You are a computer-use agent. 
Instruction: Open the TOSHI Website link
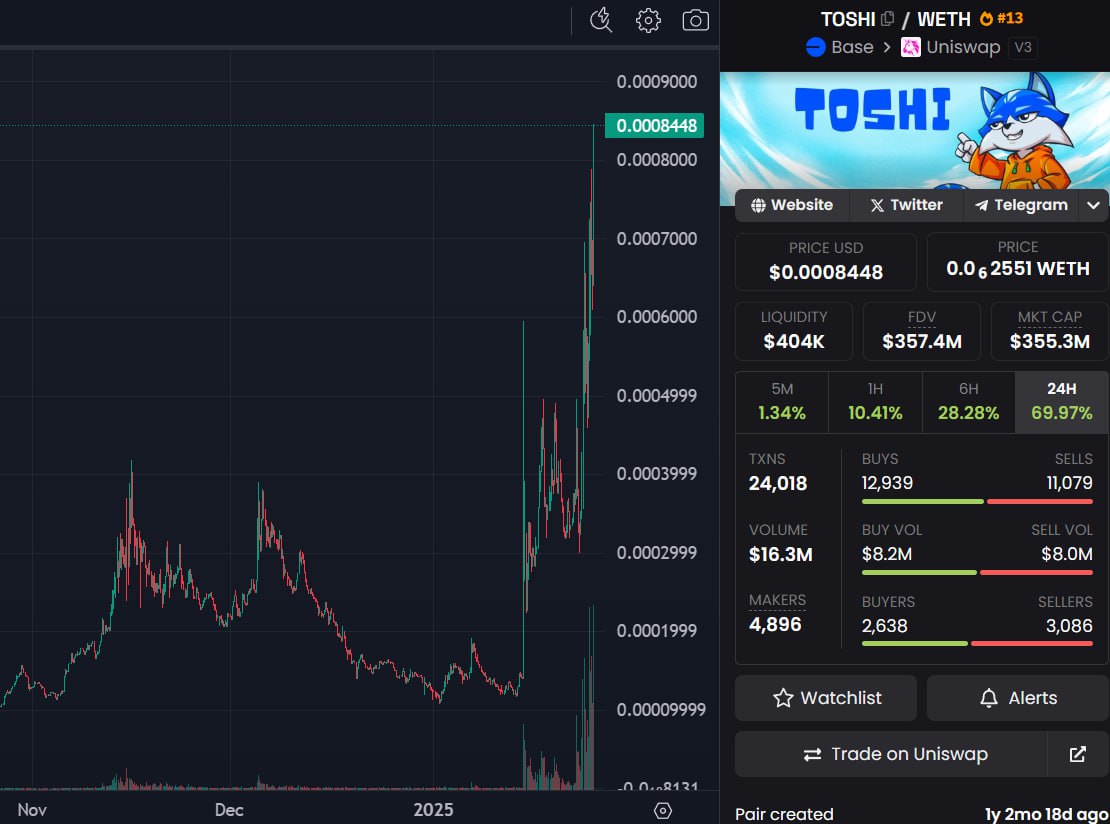pyautogui.click(x=791, y=205)
